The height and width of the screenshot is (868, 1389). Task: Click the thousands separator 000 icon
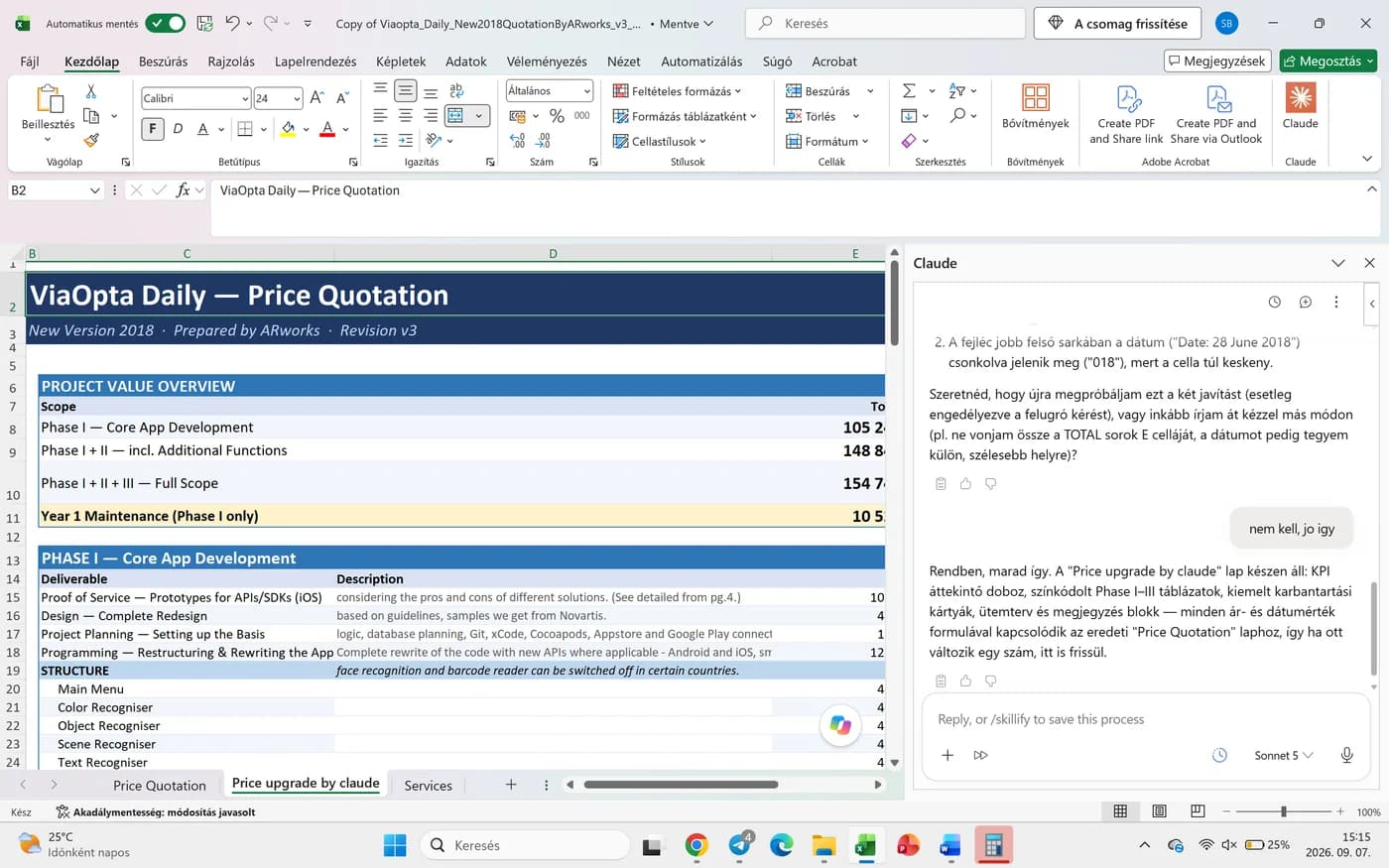tap(582, 116)
